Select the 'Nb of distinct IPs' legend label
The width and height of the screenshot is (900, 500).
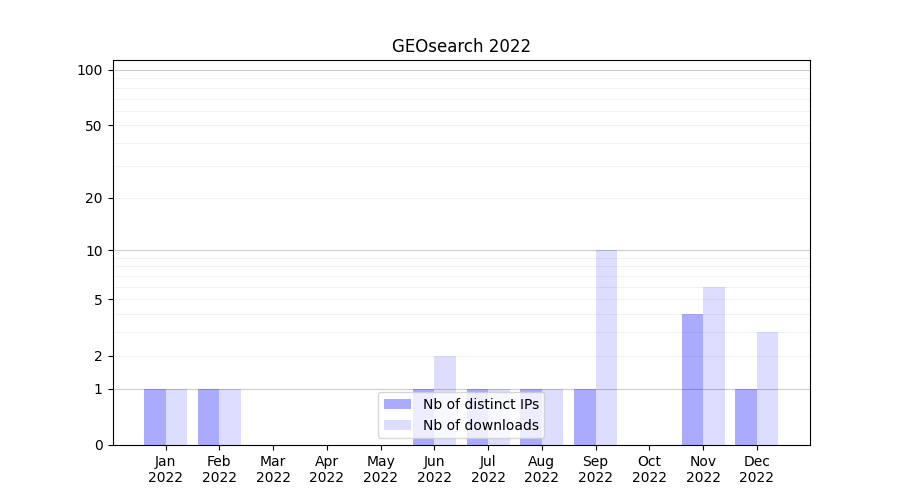pos(480,404)
